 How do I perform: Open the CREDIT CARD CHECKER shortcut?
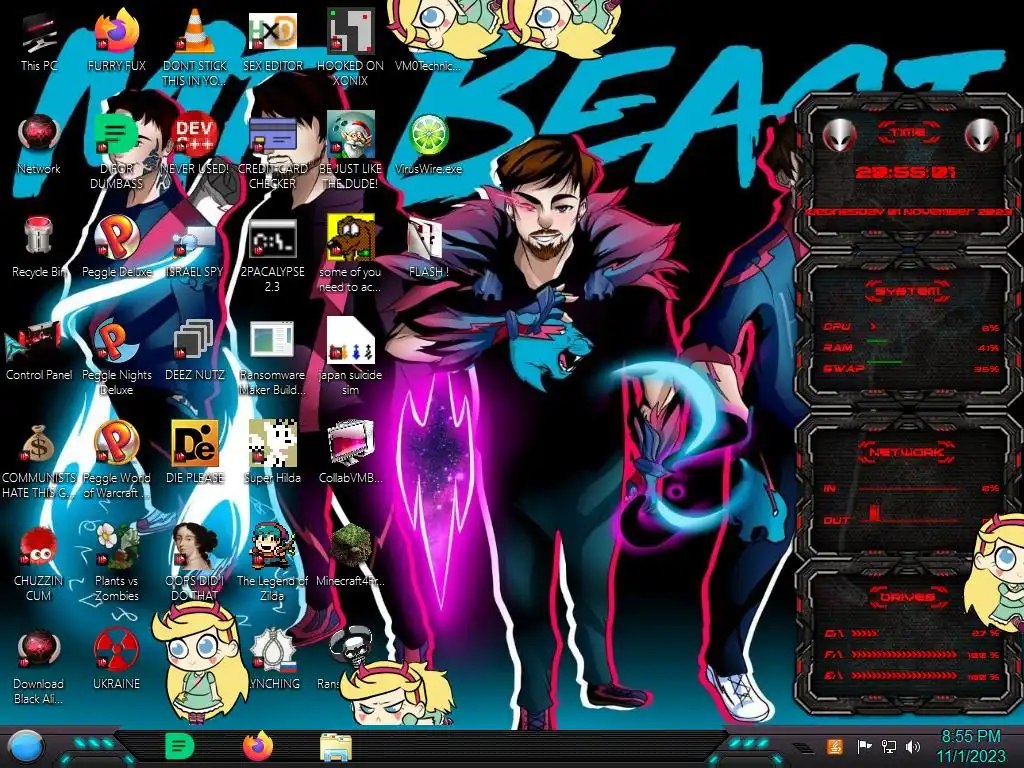click(x=272, y=152)
